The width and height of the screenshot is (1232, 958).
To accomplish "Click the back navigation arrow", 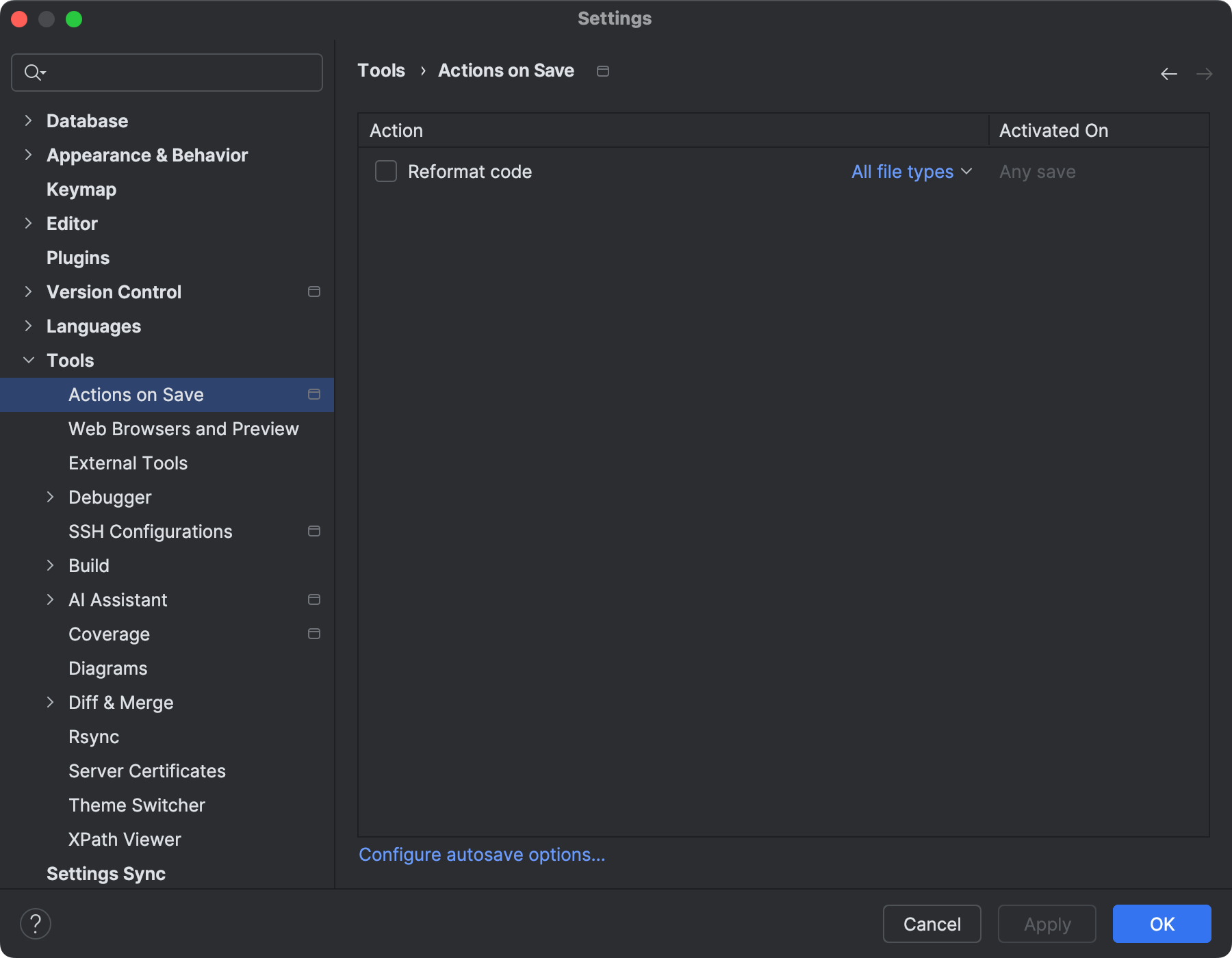I will [1168, 73].
